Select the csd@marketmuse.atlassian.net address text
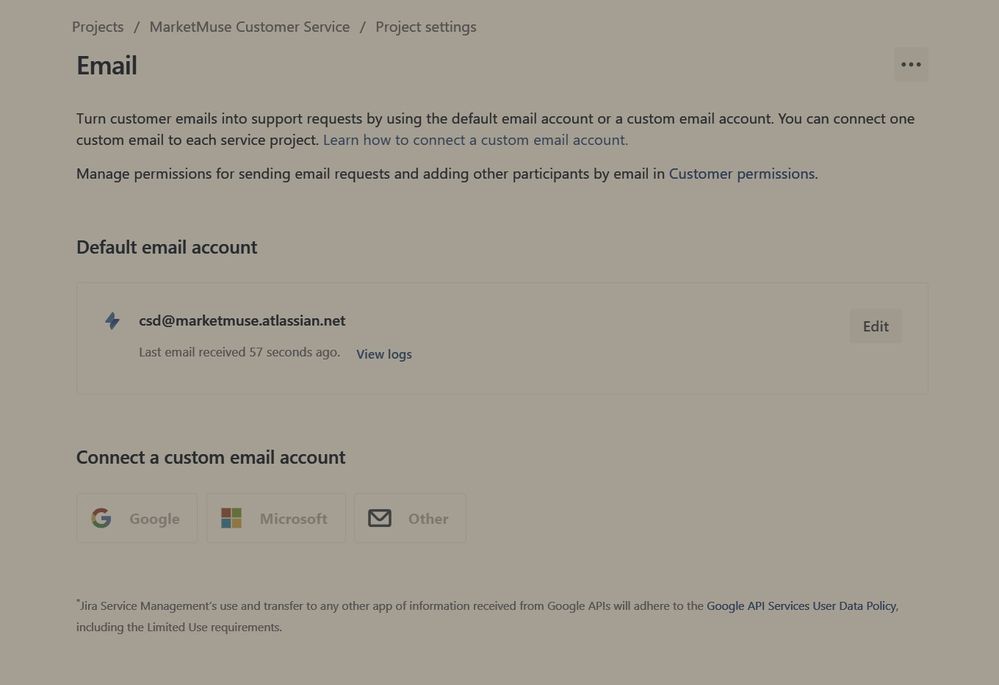This screenshot has height=685, width=999. (x=242, y=321)
